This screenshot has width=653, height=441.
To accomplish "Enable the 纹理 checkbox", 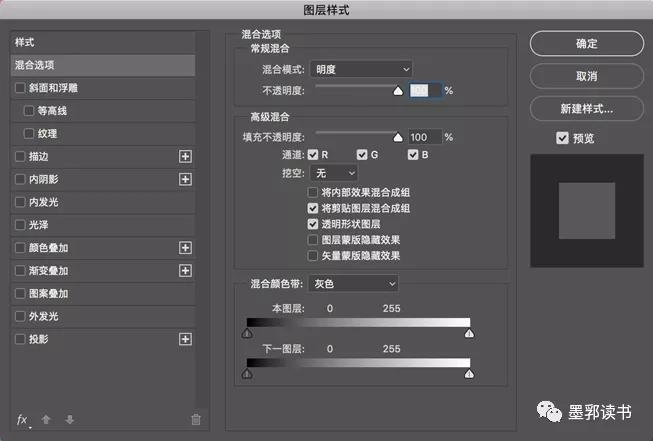I will 29,134.
